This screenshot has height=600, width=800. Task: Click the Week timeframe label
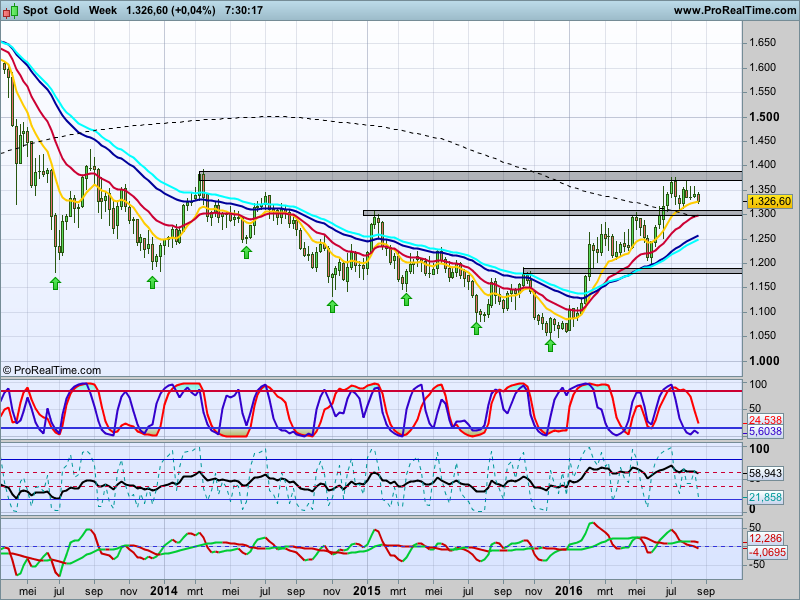coord(103,10)
